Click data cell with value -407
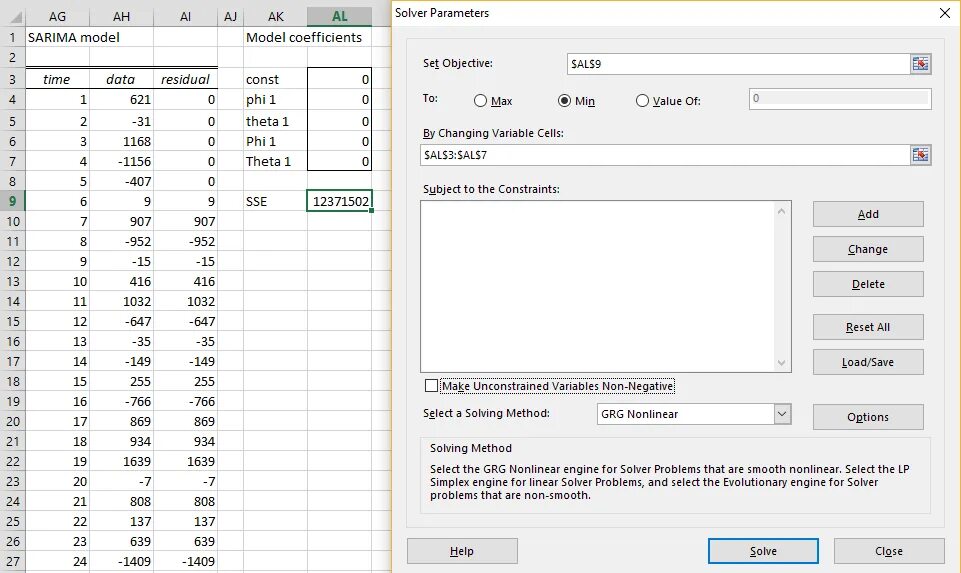Image resolution: width=961 pixels, height=573 pixels. pyautogui.click(x=121, y=181)
